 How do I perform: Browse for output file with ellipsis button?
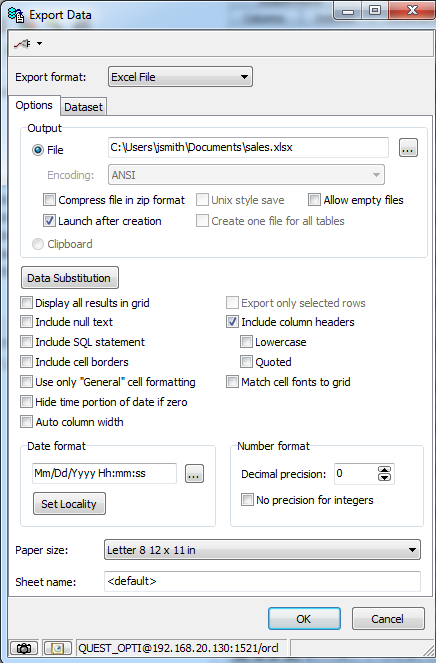point(408,148)
